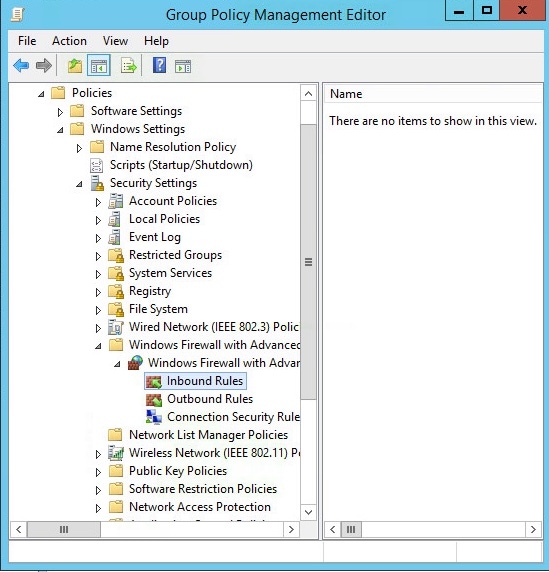
Task: Click tree pane scroll up arrow
Action: (308, 94)
